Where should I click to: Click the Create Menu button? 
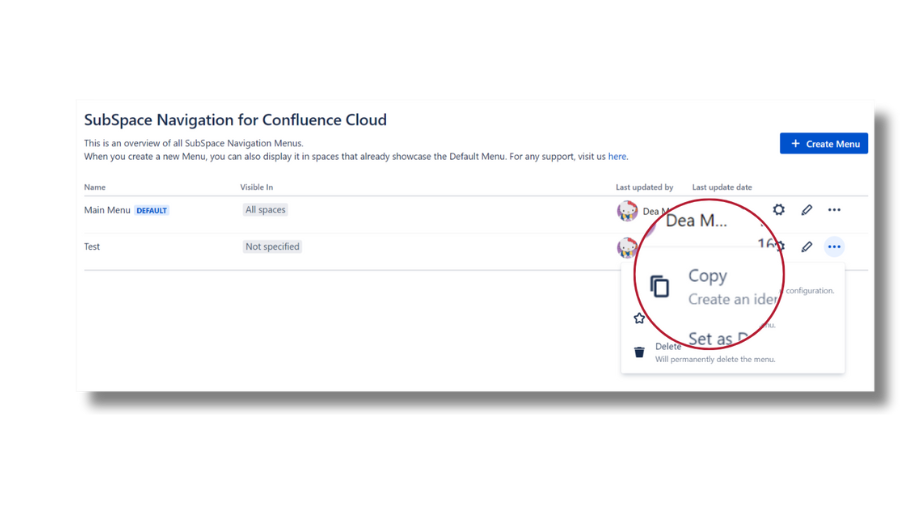(x=824, y=144)
